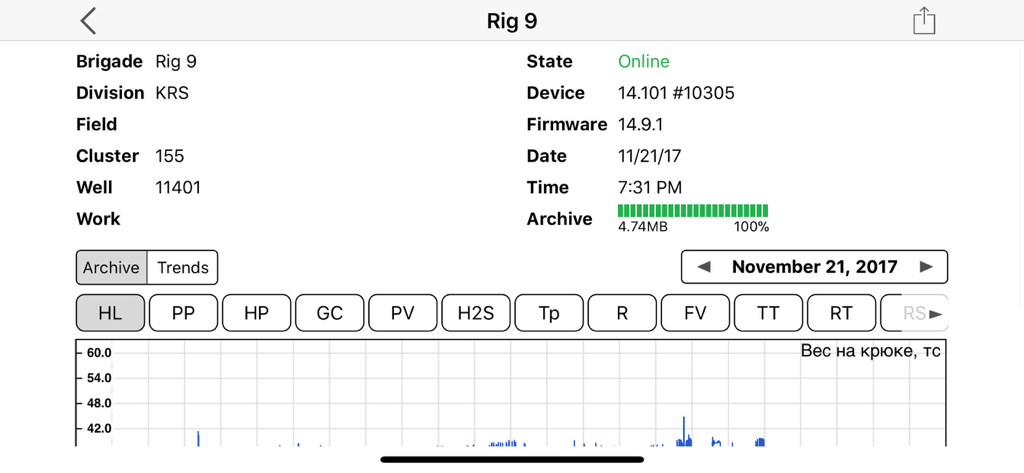
Task: Show the GC parameter chart
Action: 329,313
